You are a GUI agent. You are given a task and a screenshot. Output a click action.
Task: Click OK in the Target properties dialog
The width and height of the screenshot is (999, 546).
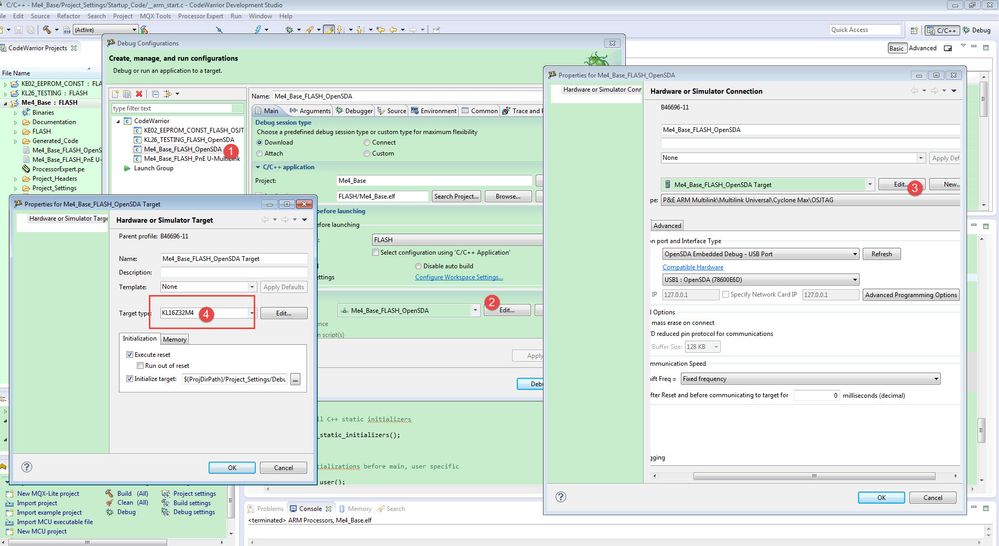point(232,468)
